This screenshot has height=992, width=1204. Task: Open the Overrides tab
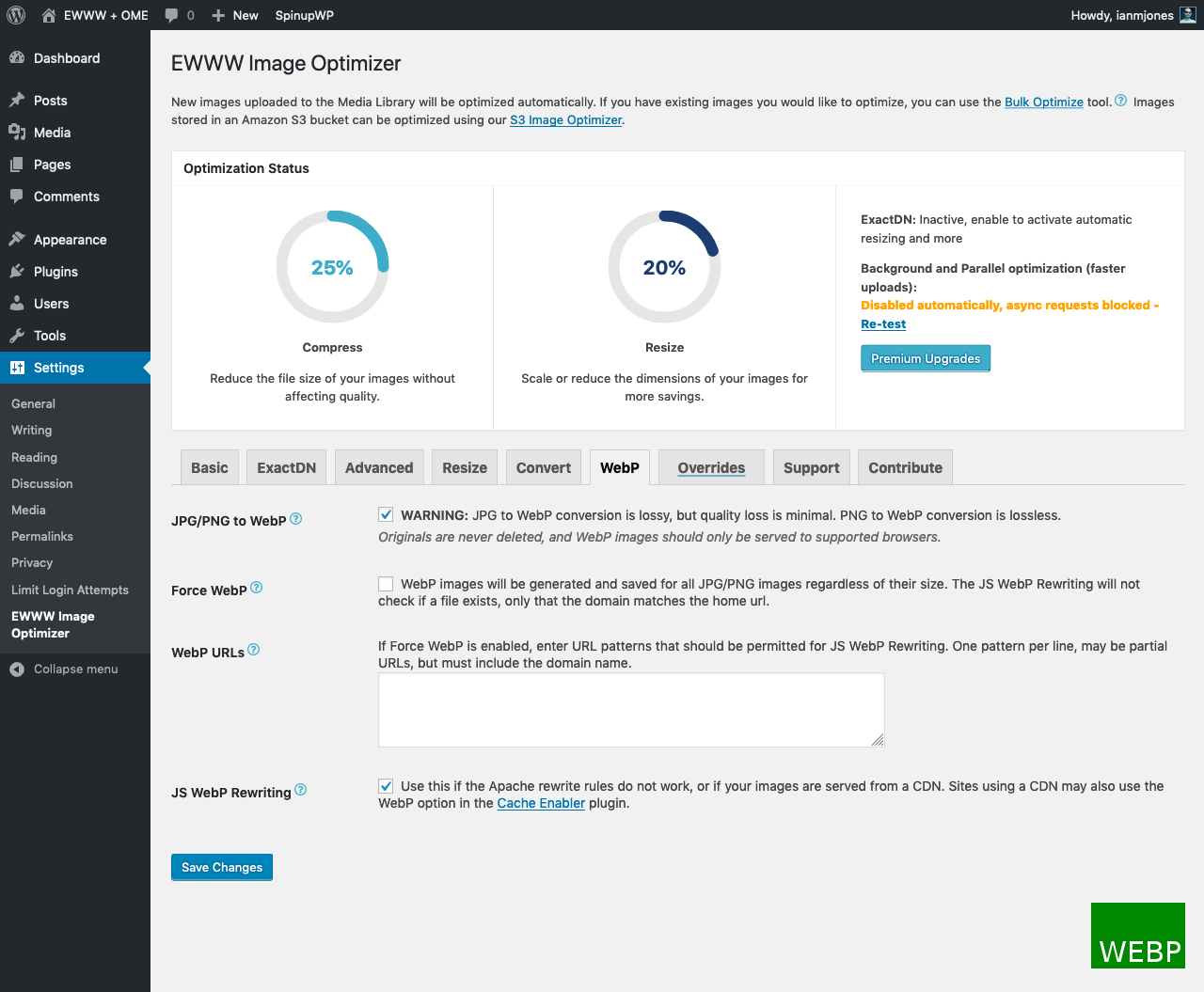711,467
